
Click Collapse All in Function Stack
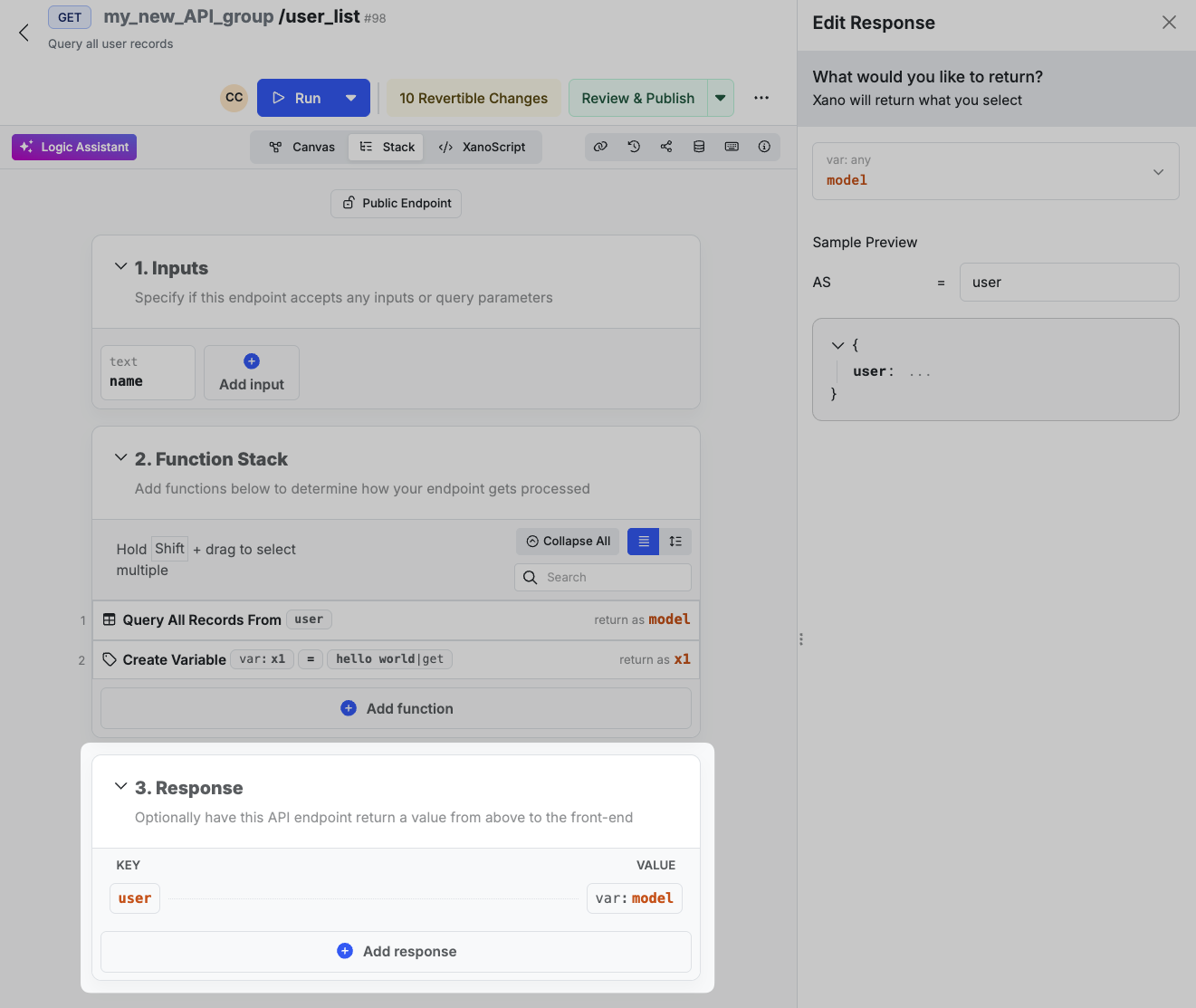(x=569, y=542)
